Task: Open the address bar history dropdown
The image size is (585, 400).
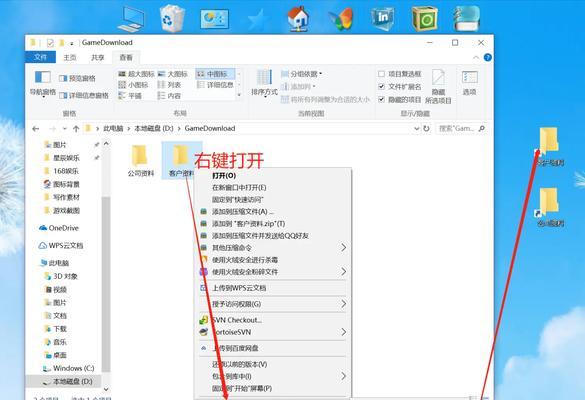Action: (417, 128)
